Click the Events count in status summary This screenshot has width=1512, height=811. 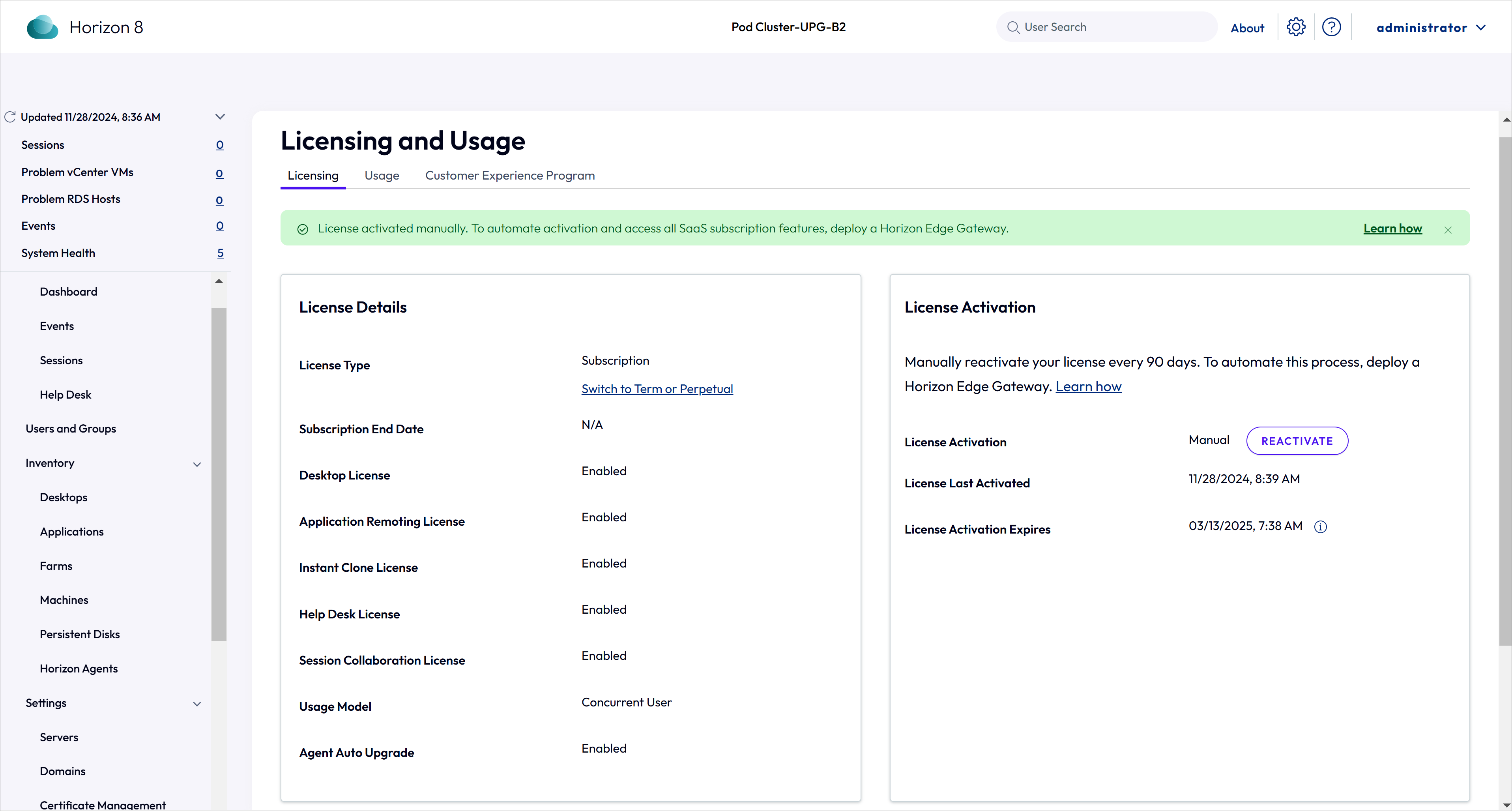pyautogui.click(x=219, y=226)
